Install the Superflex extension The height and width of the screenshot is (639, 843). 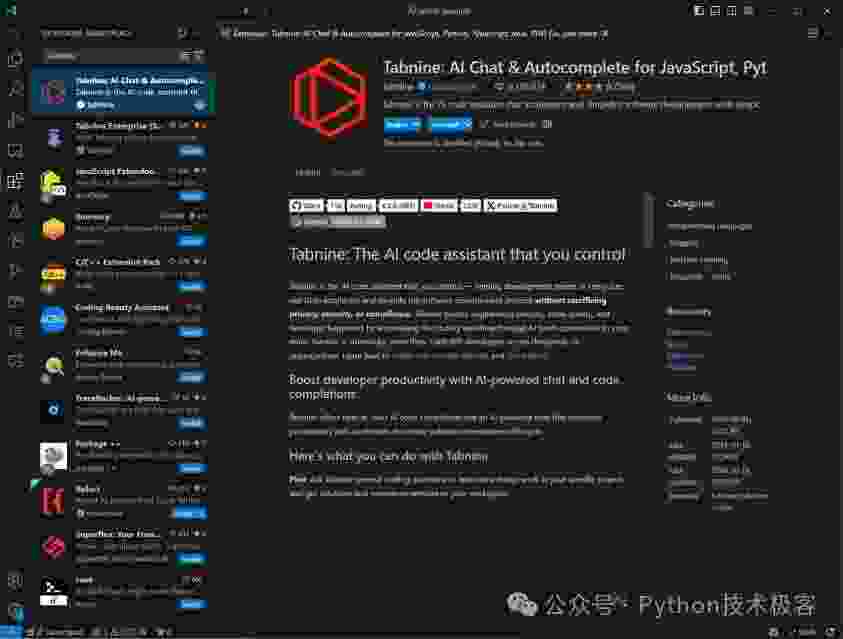(191, 558)
